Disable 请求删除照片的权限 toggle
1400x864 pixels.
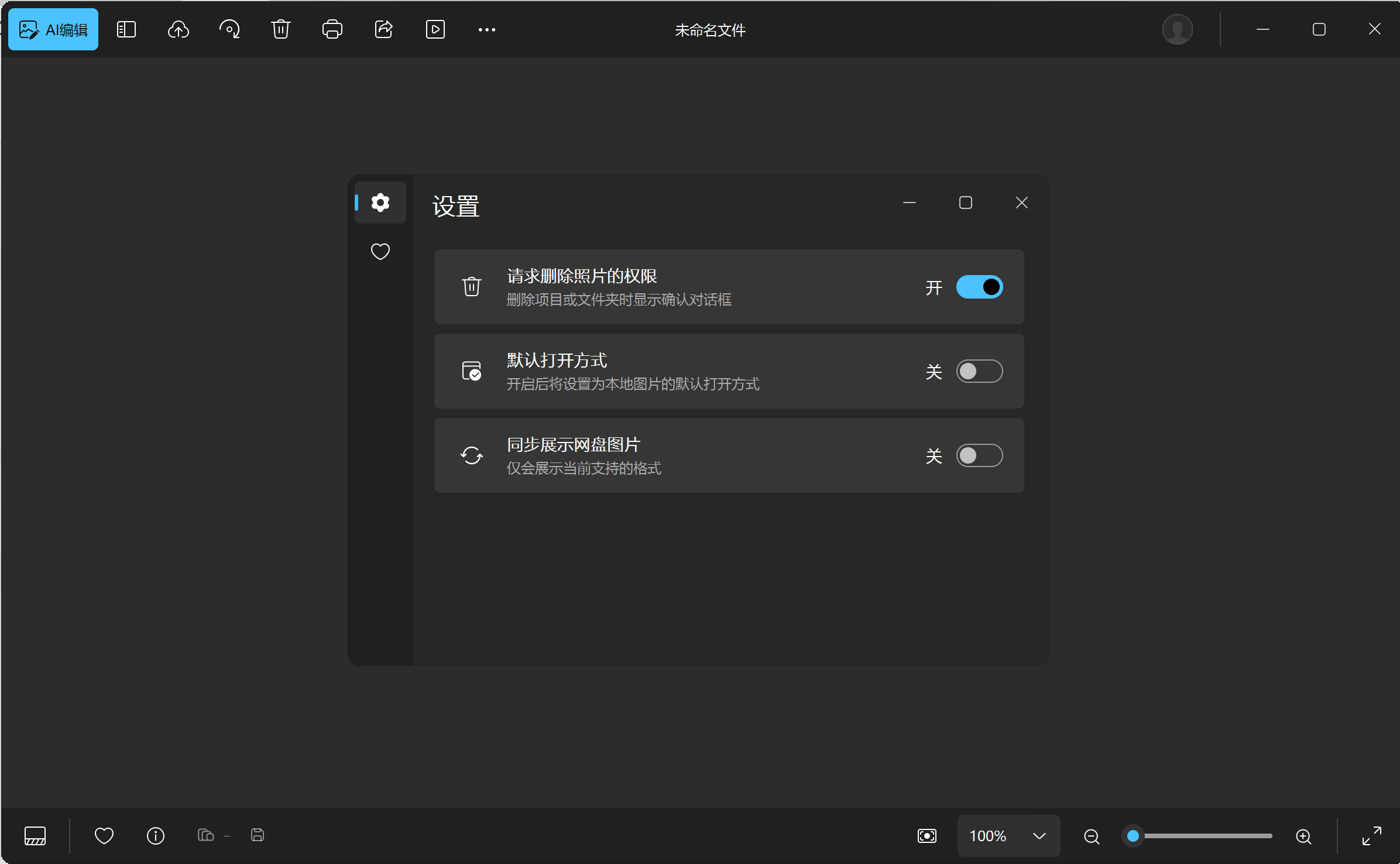(x=979, y=287)
